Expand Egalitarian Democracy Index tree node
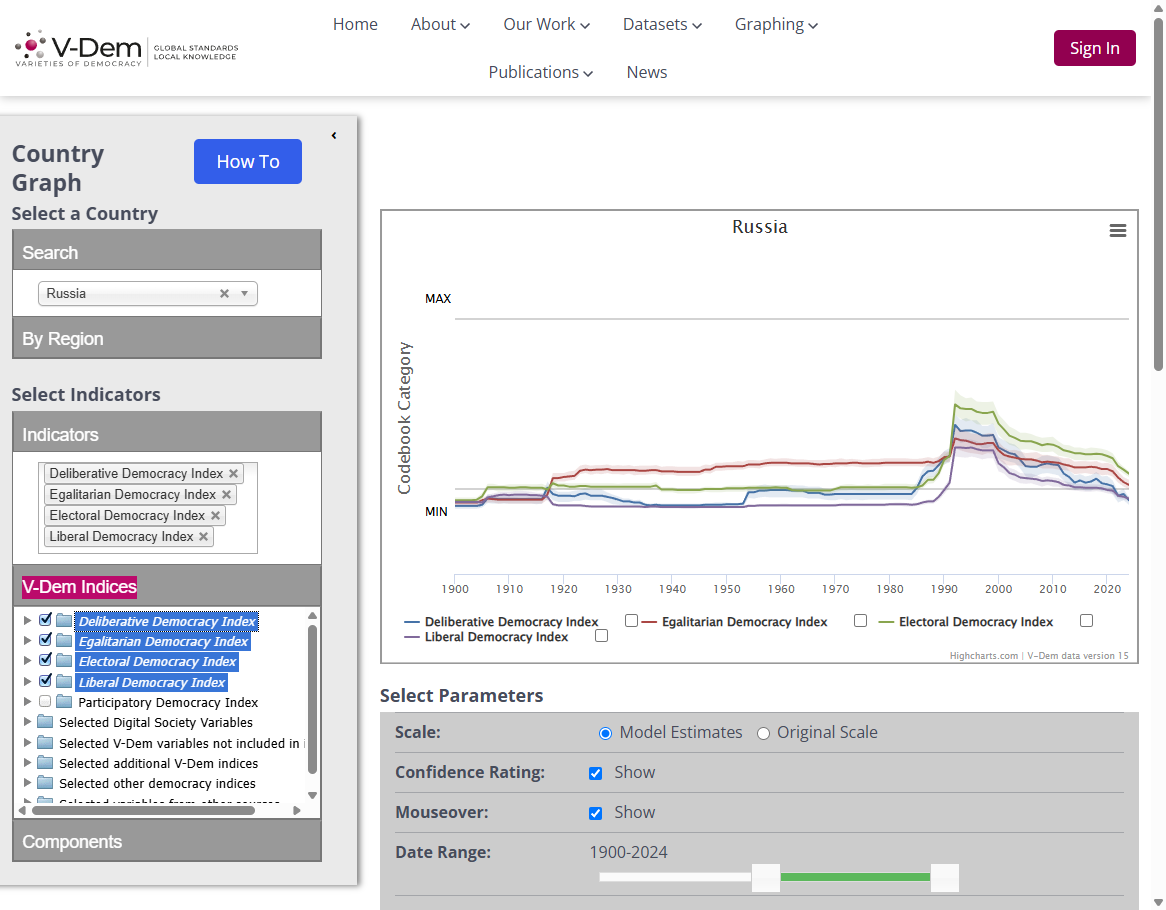Image resolution: width=1166 pixels, height=910 pixels. (28, 640)
